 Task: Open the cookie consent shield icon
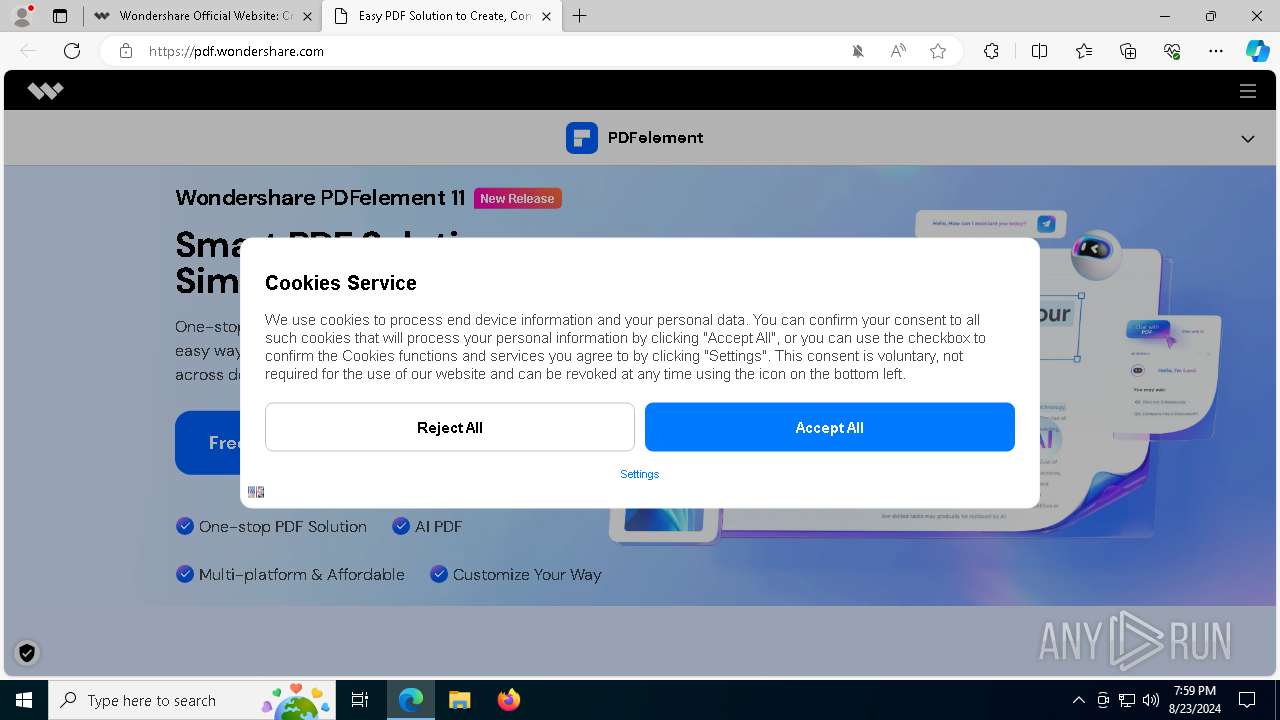click(27, 653)
